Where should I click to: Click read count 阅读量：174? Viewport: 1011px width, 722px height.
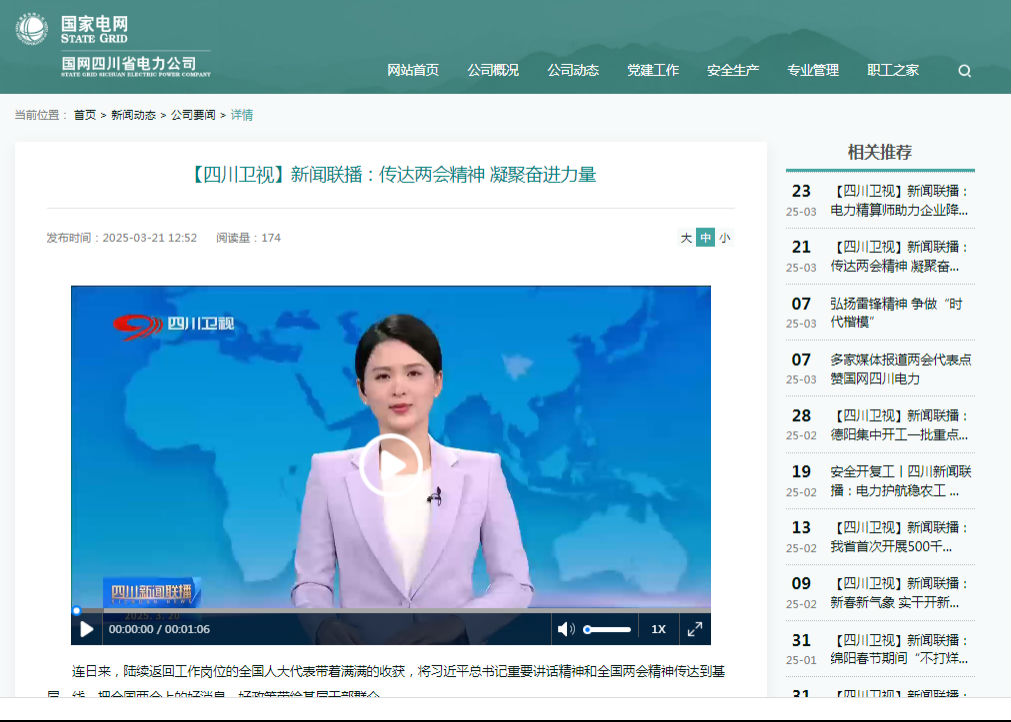pos(248,238)
